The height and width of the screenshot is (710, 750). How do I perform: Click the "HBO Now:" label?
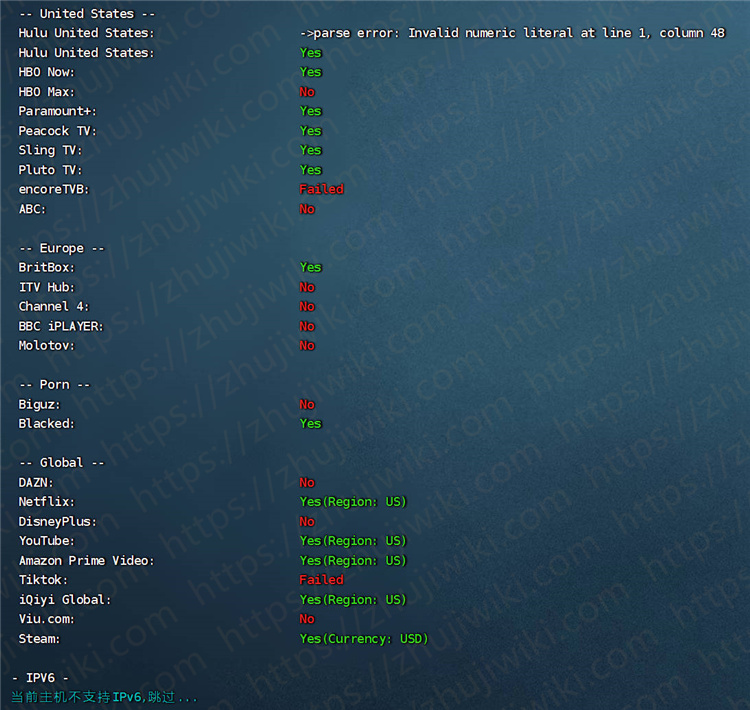coord(47,72)
